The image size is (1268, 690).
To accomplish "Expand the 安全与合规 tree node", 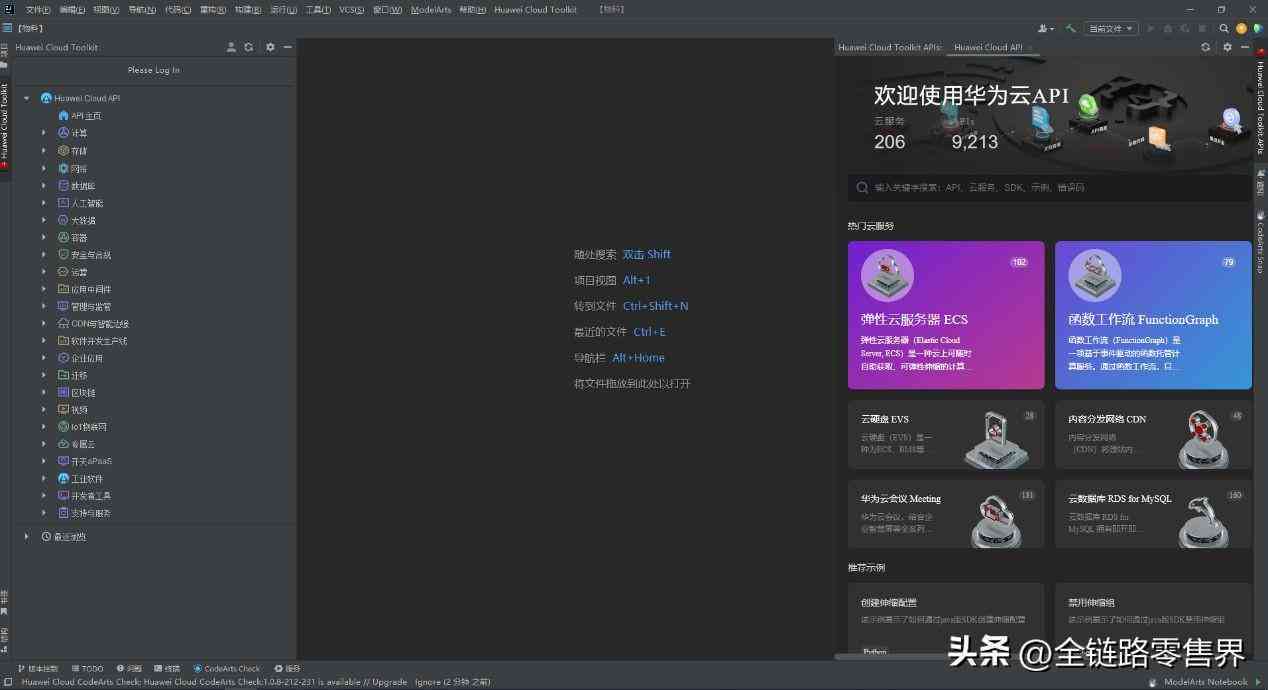I will coord(44,254).
